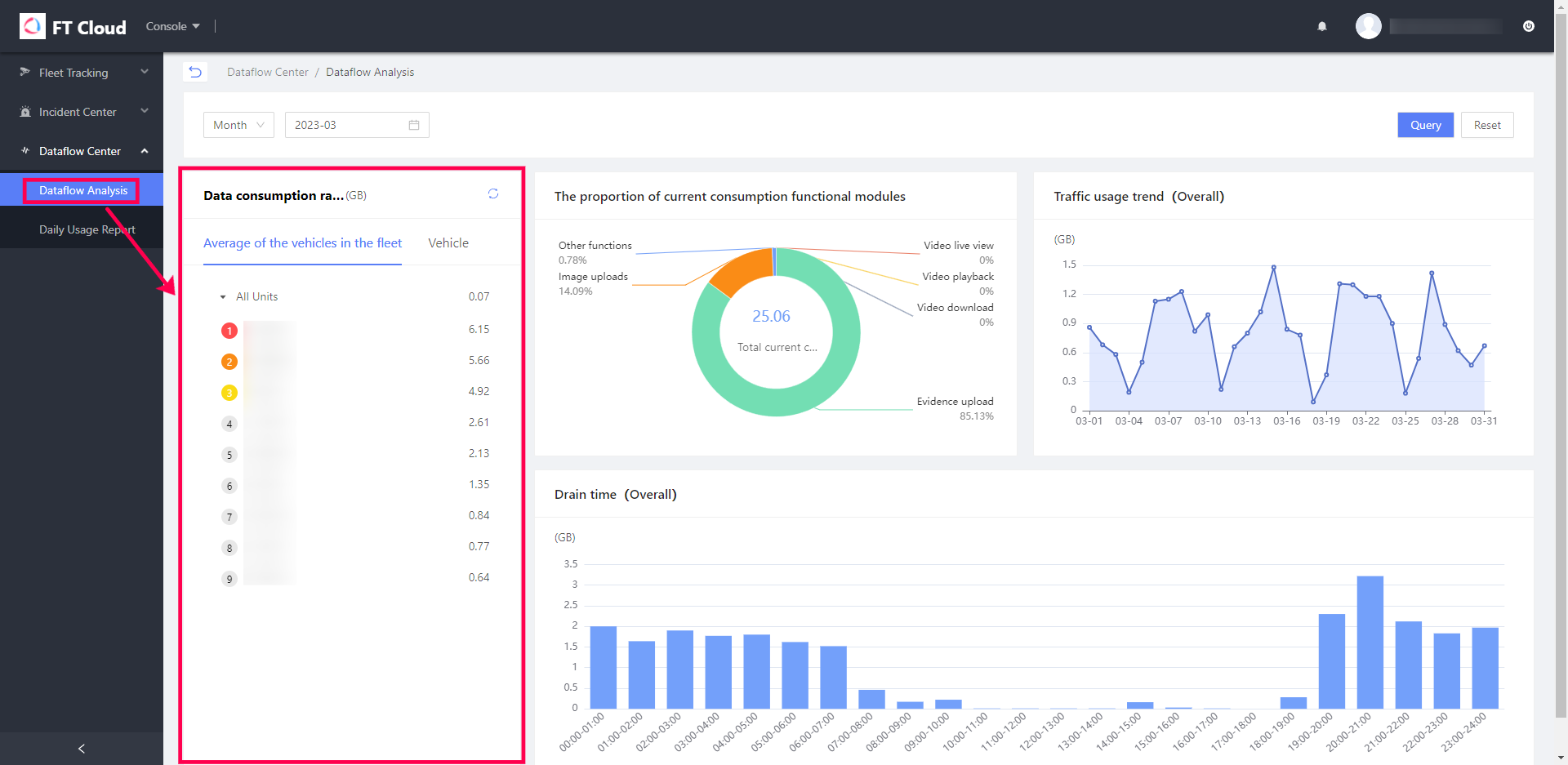Click the 20:00-21:00 drain time bar
Image resolution: width=1568 pixels, height=765 pixels.
click(1370, 642)
